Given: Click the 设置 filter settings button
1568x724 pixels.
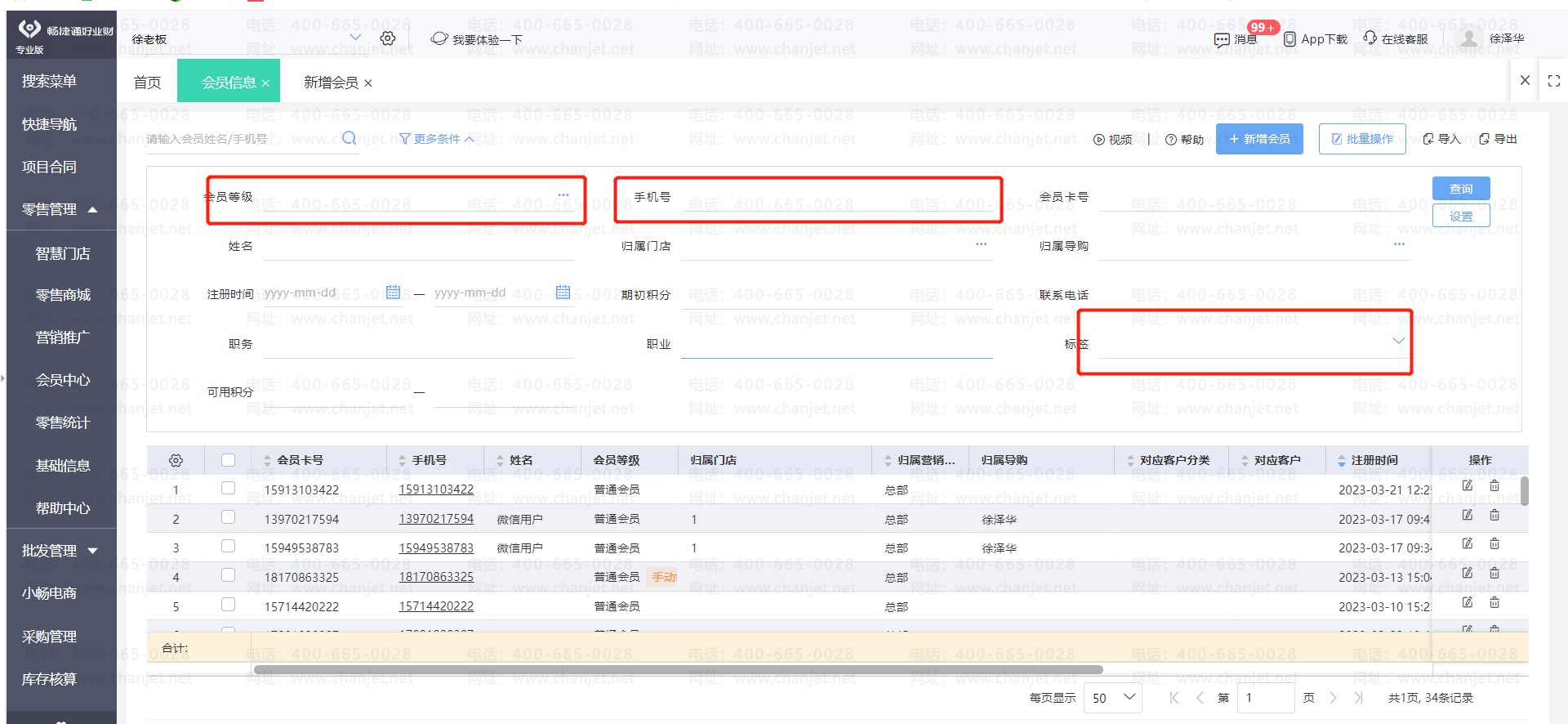Looking at the screenshot, I should tap(1461, 216).
